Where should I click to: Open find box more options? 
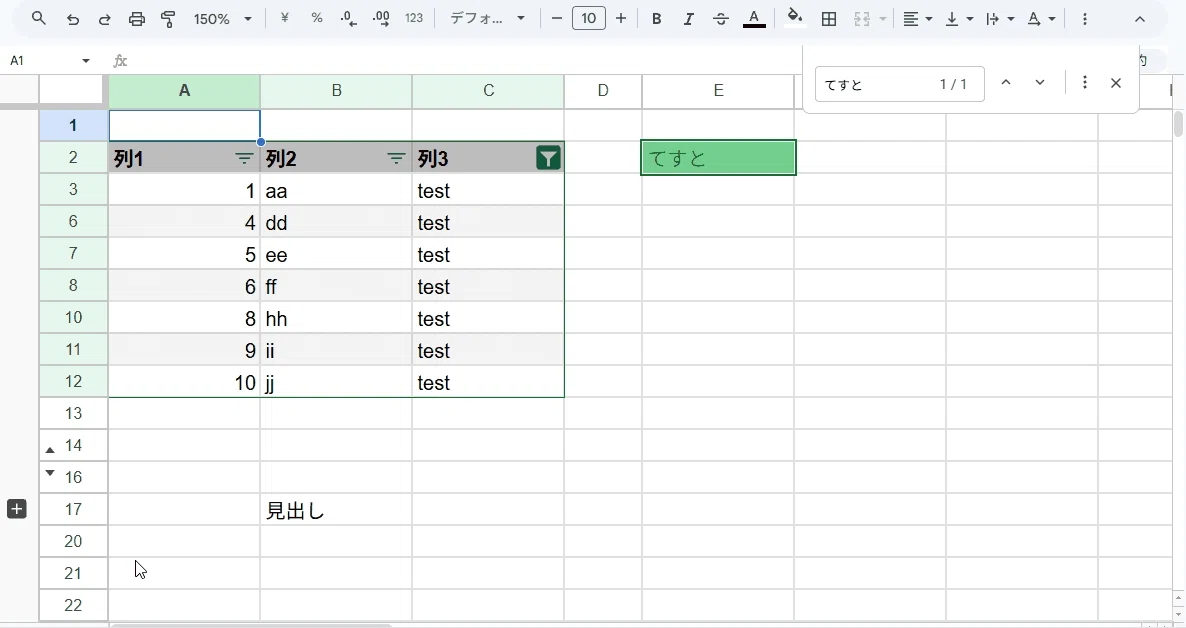(1085, 82)
